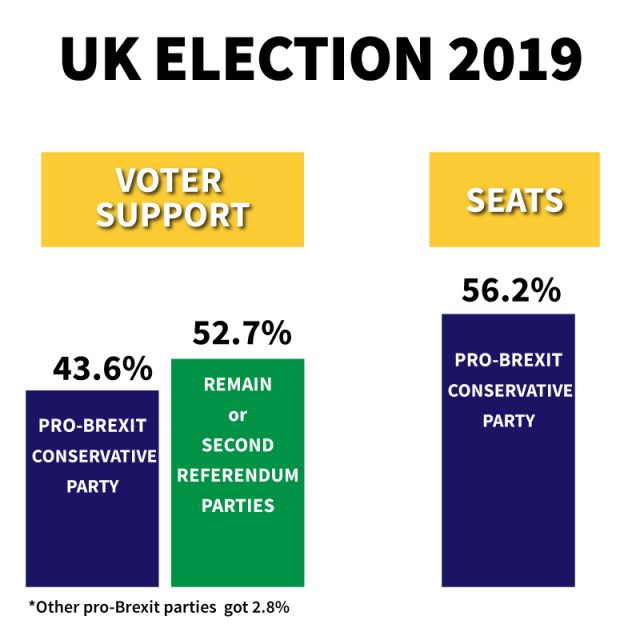Click the footnote about other pro-Brexit parties

159,607
